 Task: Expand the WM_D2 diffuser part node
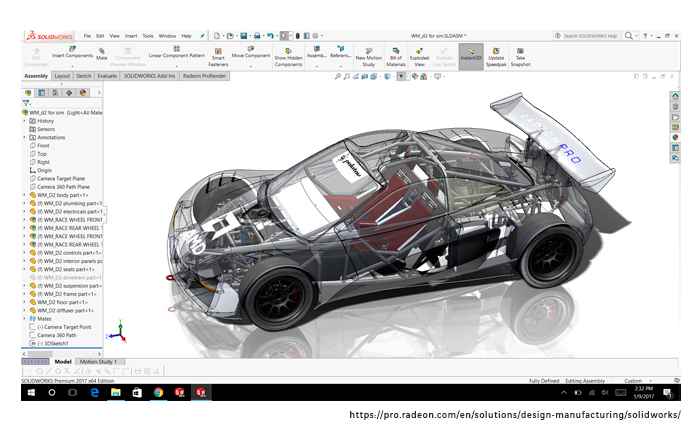coord(25,310)
